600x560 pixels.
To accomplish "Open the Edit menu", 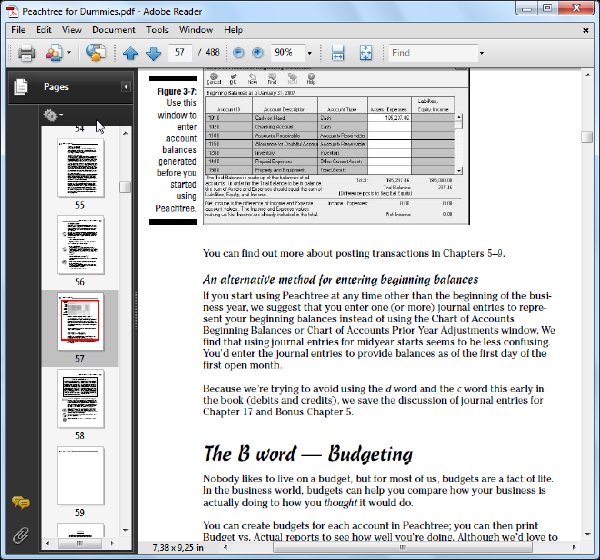I will click(44, 30).
